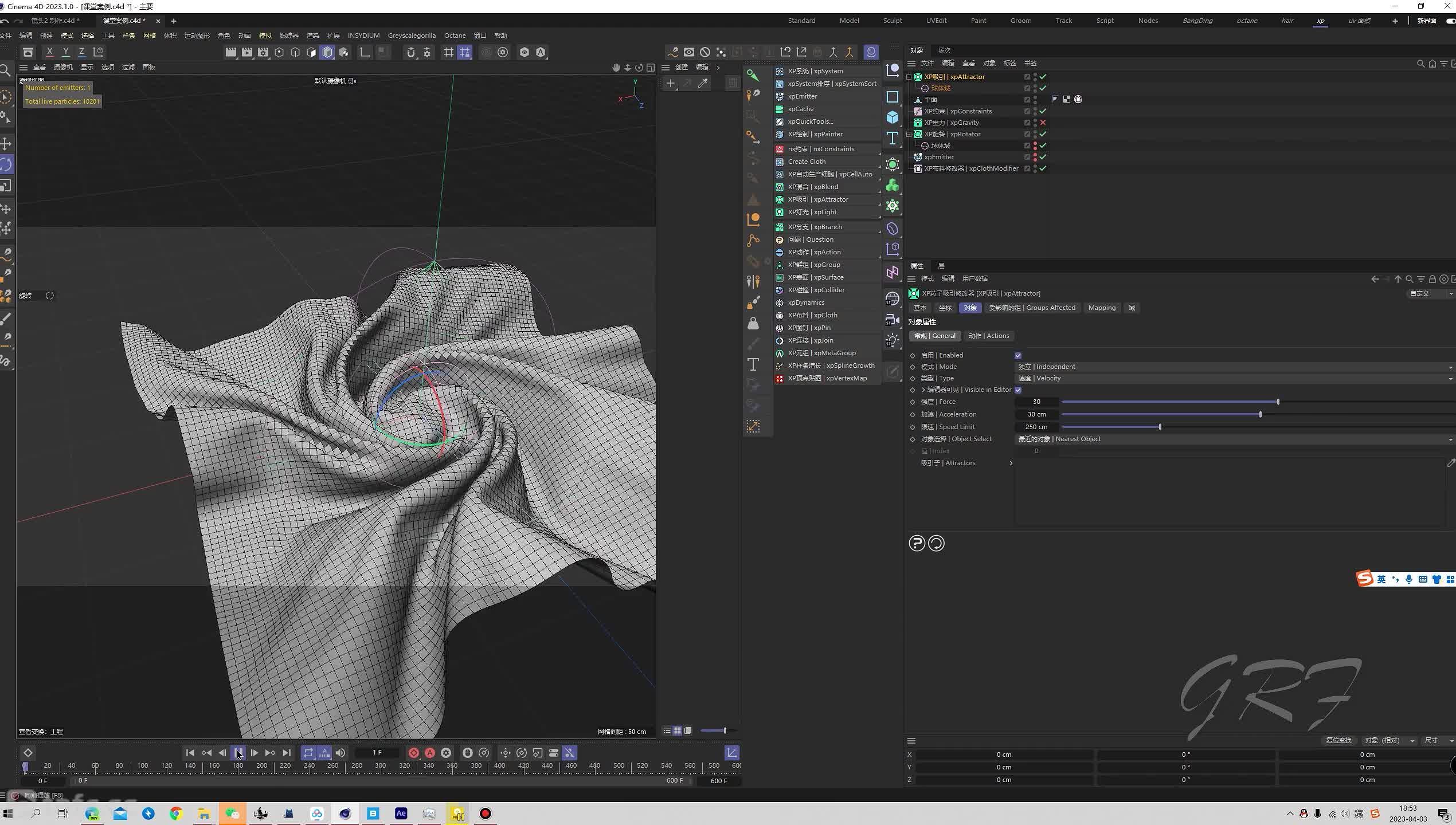Expand the 吸引子 Attractors section
Image resolution: width=1456 pixels, height=825 pixels.
point(1011,462)
